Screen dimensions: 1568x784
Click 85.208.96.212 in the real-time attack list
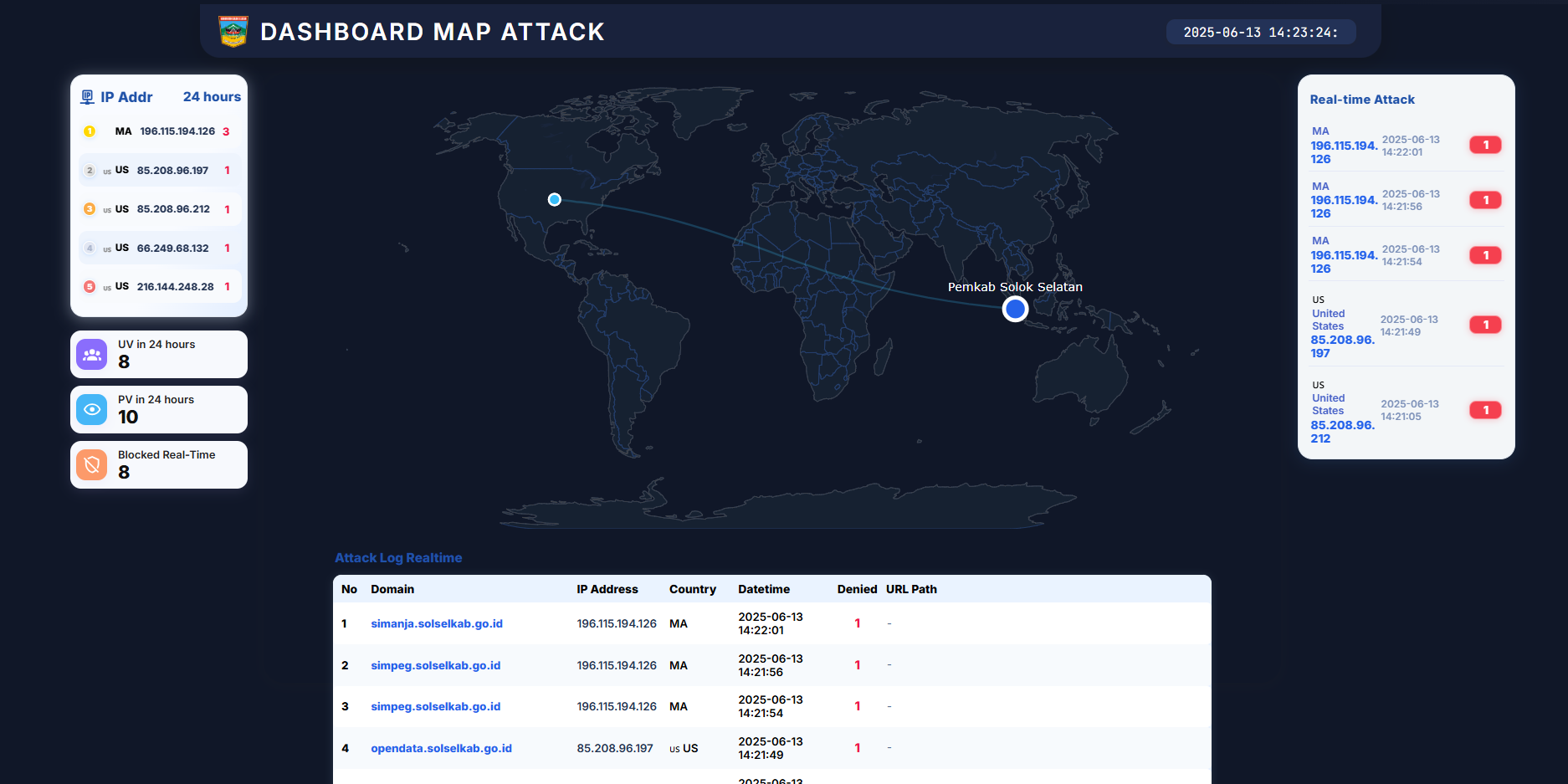click(x=1342, y=432)
